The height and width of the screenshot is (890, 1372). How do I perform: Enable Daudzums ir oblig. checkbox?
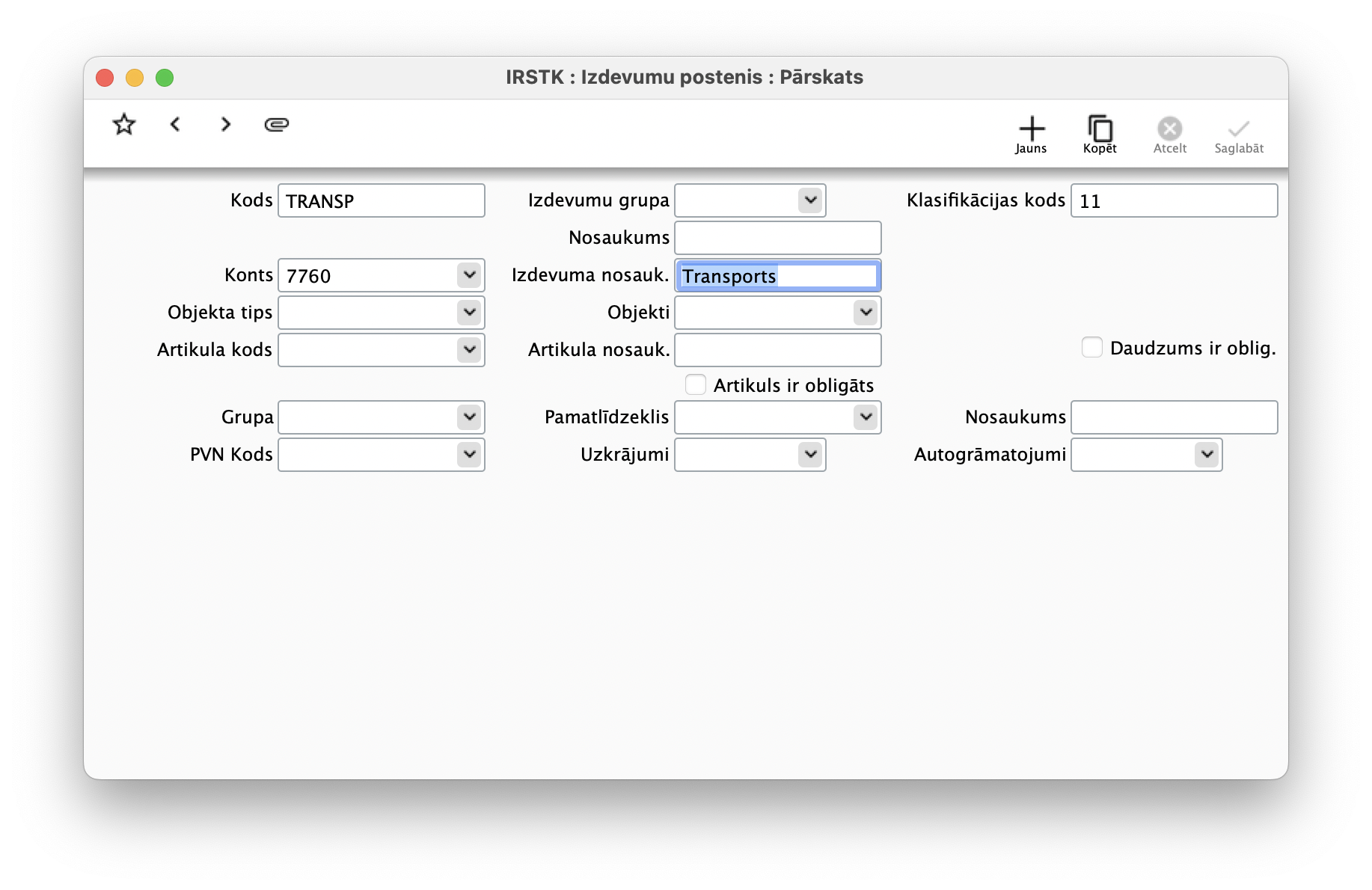coord(1092,348)
